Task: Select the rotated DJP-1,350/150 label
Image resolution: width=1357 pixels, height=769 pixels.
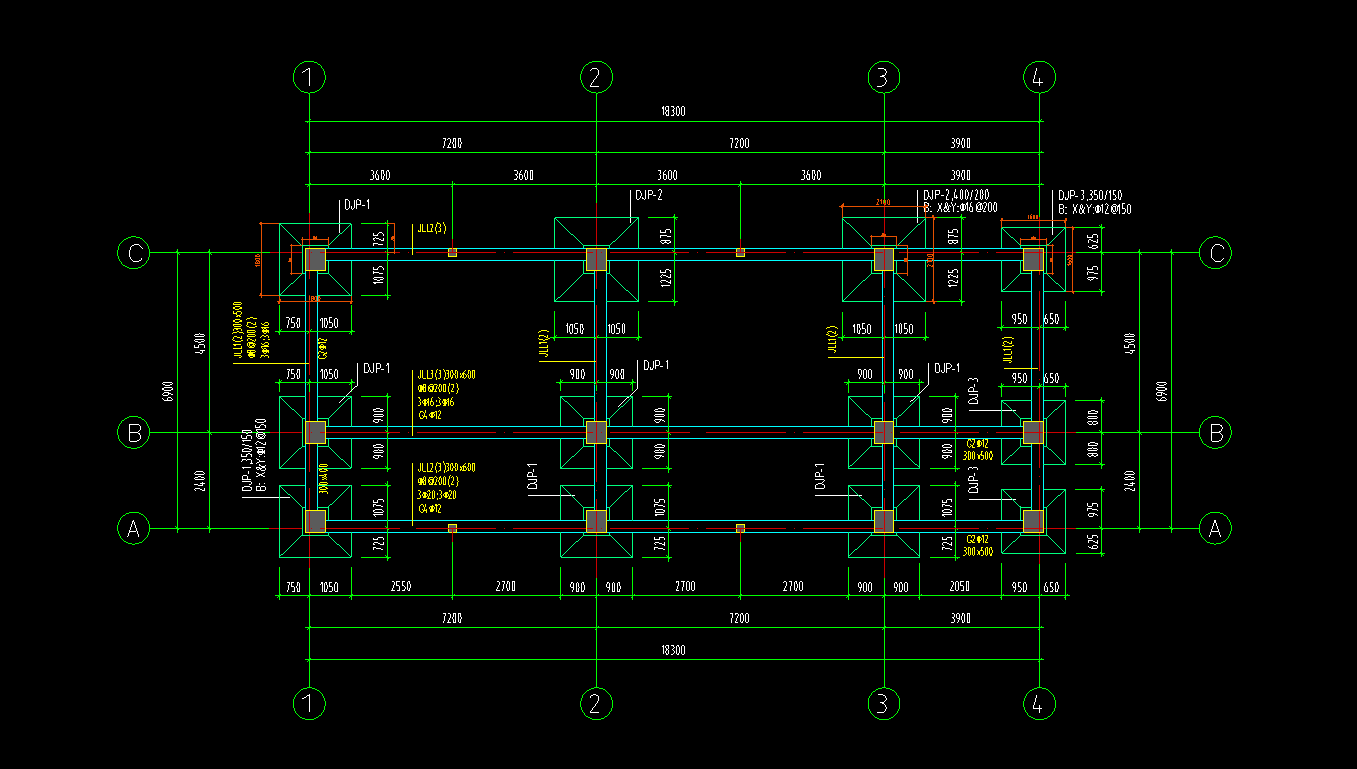Action: pyautogui.click(x=247, y=460)
